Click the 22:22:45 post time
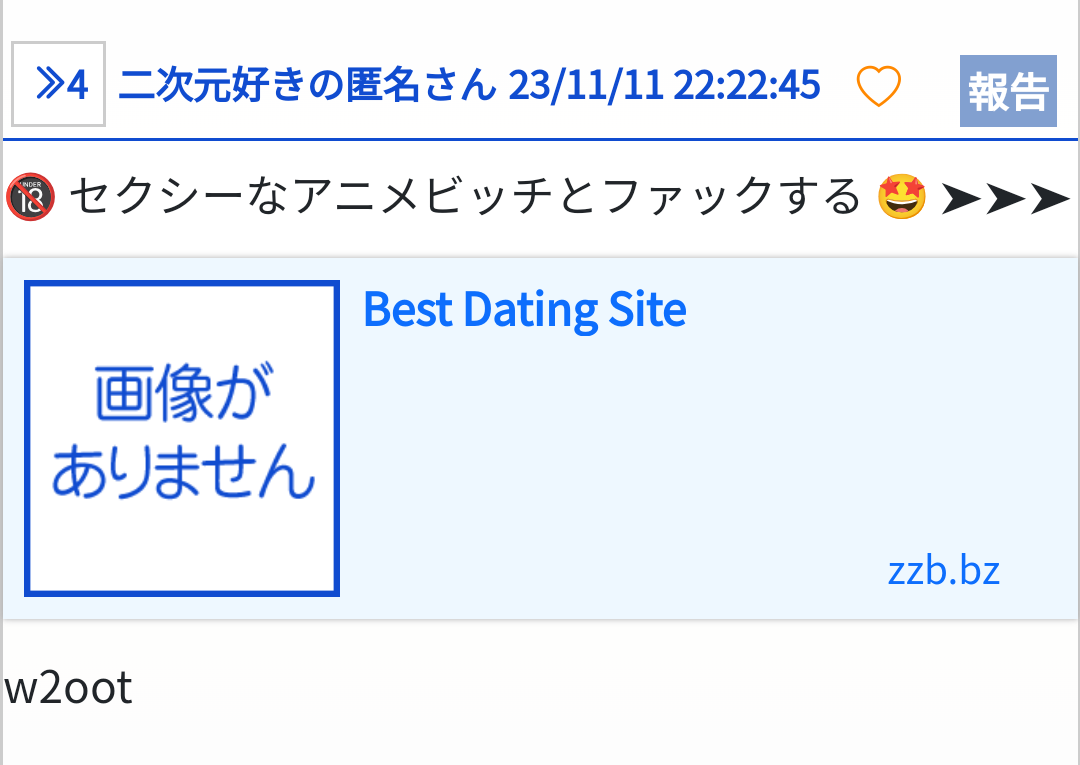This screenshot has height=765, width=1080. click(x=746, y=87)
